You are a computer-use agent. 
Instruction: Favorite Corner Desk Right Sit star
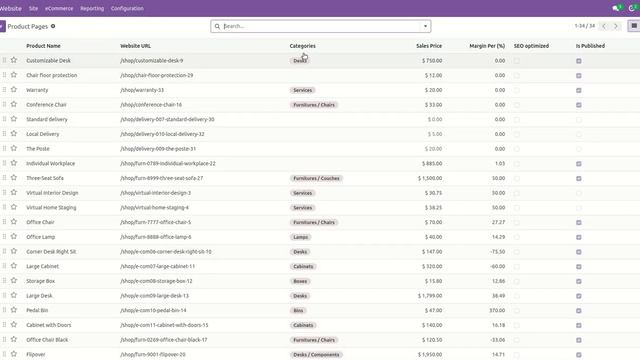click(x=14, y=251)
